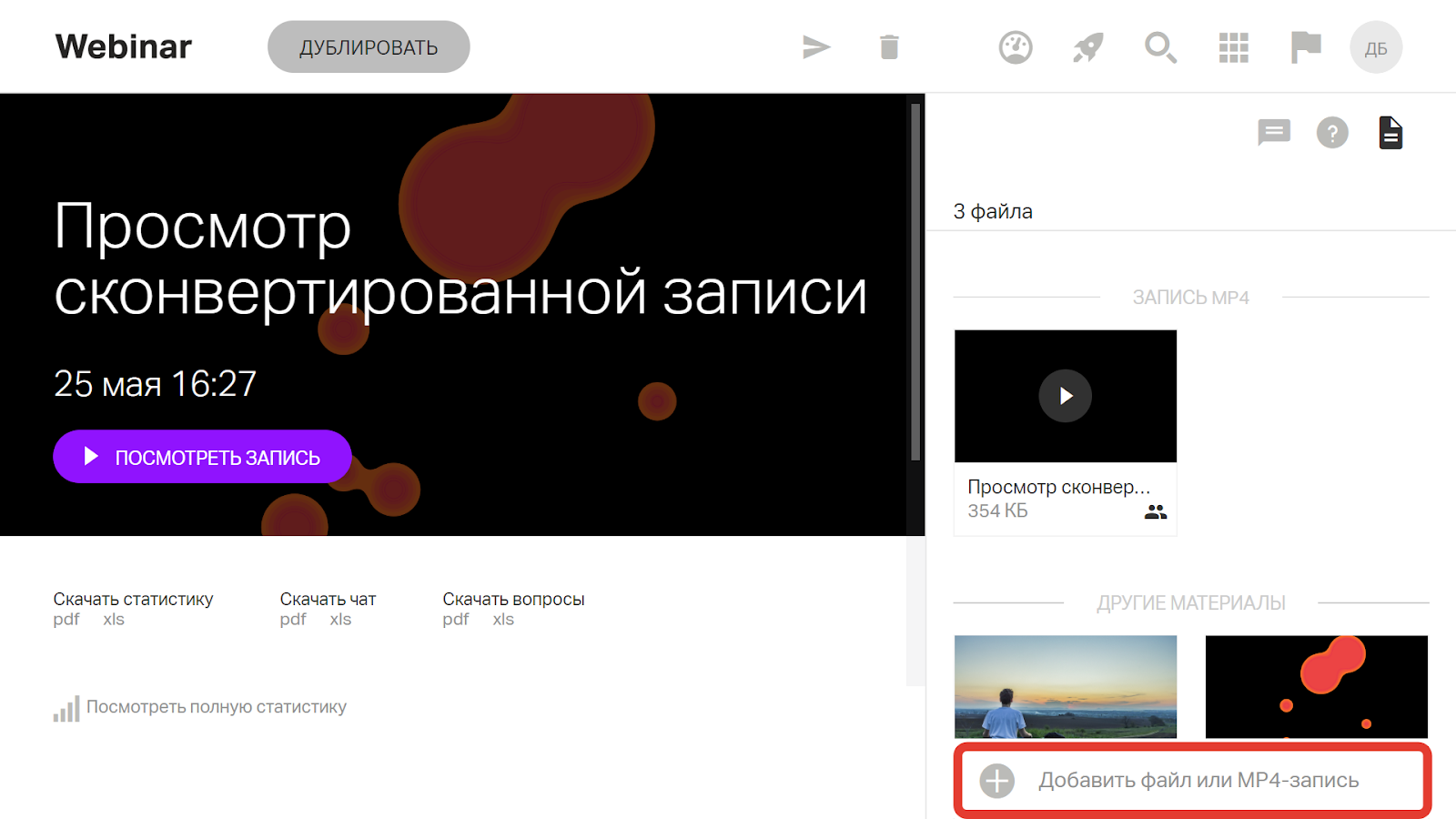Screen dimensions: 1456x819
Task: Switch to the chat panel icon
Action: point(1274,133)
